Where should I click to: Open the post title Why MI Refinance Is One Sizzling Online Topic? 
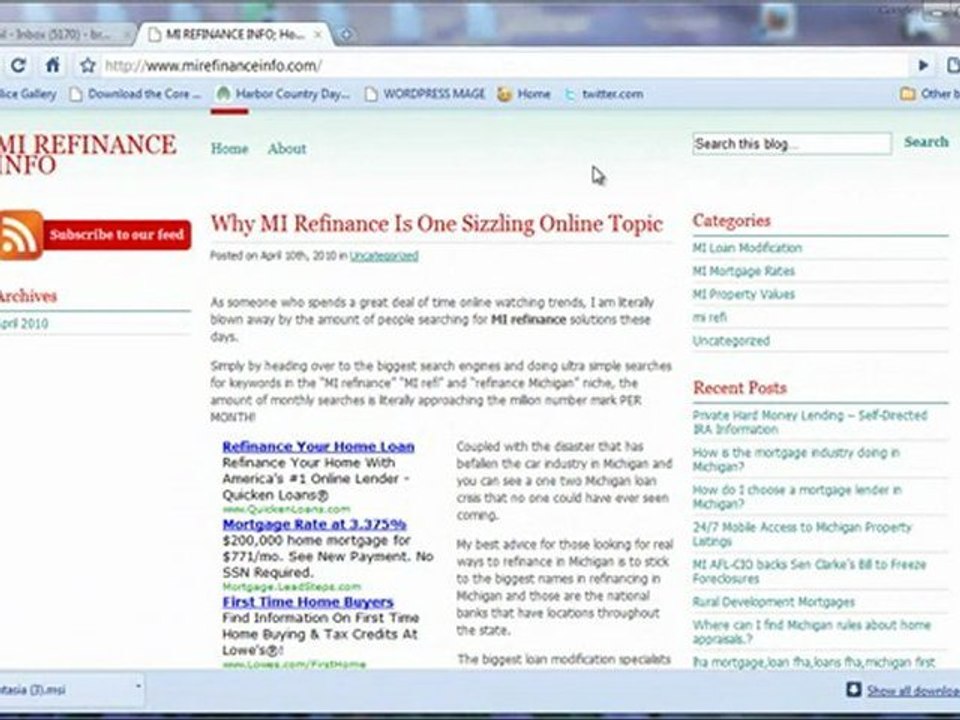(x=437, y=224)
